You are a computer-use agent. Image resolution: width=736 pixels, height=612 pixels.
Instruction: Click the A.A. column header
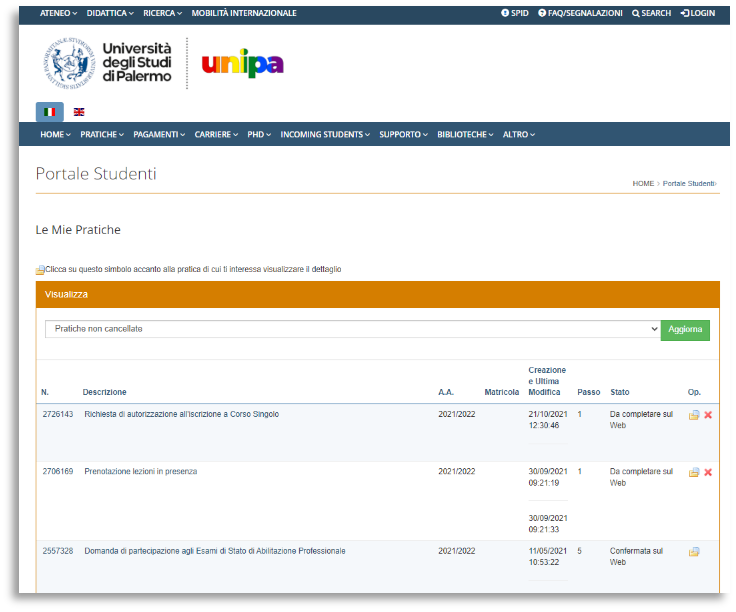[x=446, y=392]
